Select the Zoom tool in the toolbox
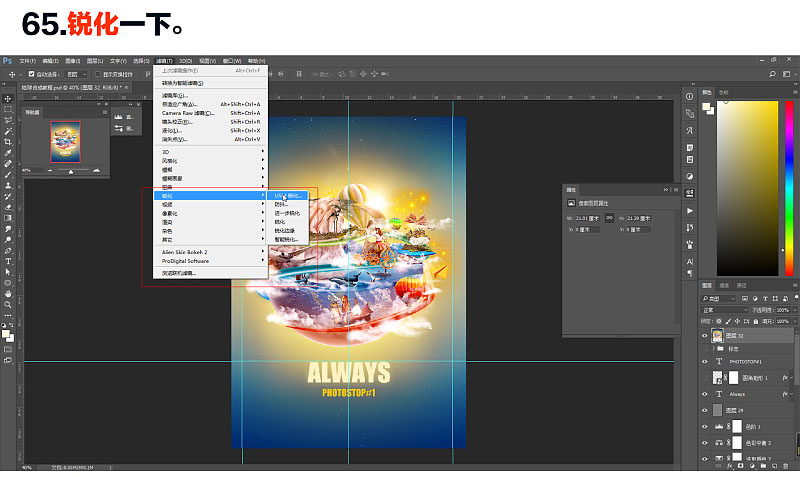This screenshot has height=477, width=800. 8,305
